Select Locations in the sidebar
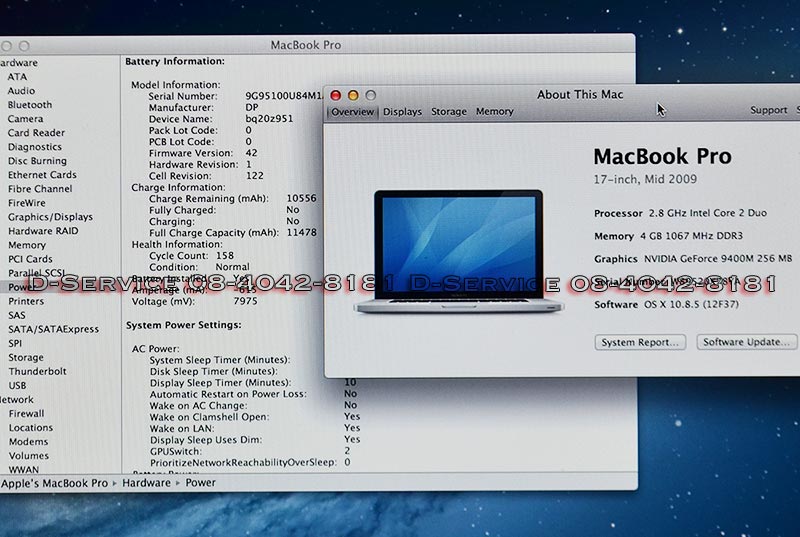 click(x=31, y=428)
